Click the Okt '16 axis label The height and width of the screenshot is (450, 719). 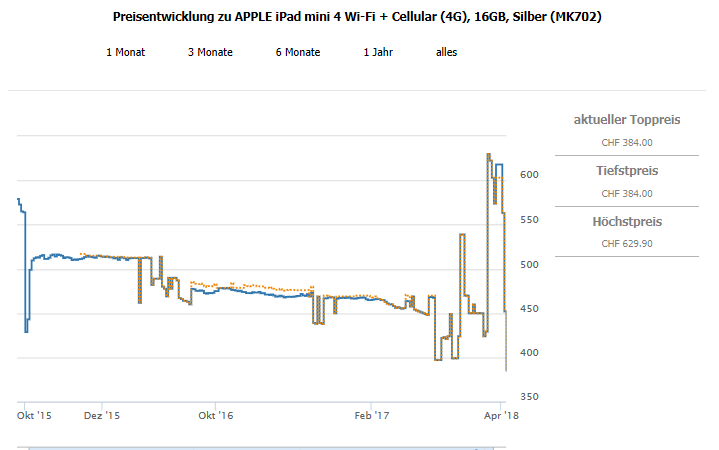coord(215,414)
